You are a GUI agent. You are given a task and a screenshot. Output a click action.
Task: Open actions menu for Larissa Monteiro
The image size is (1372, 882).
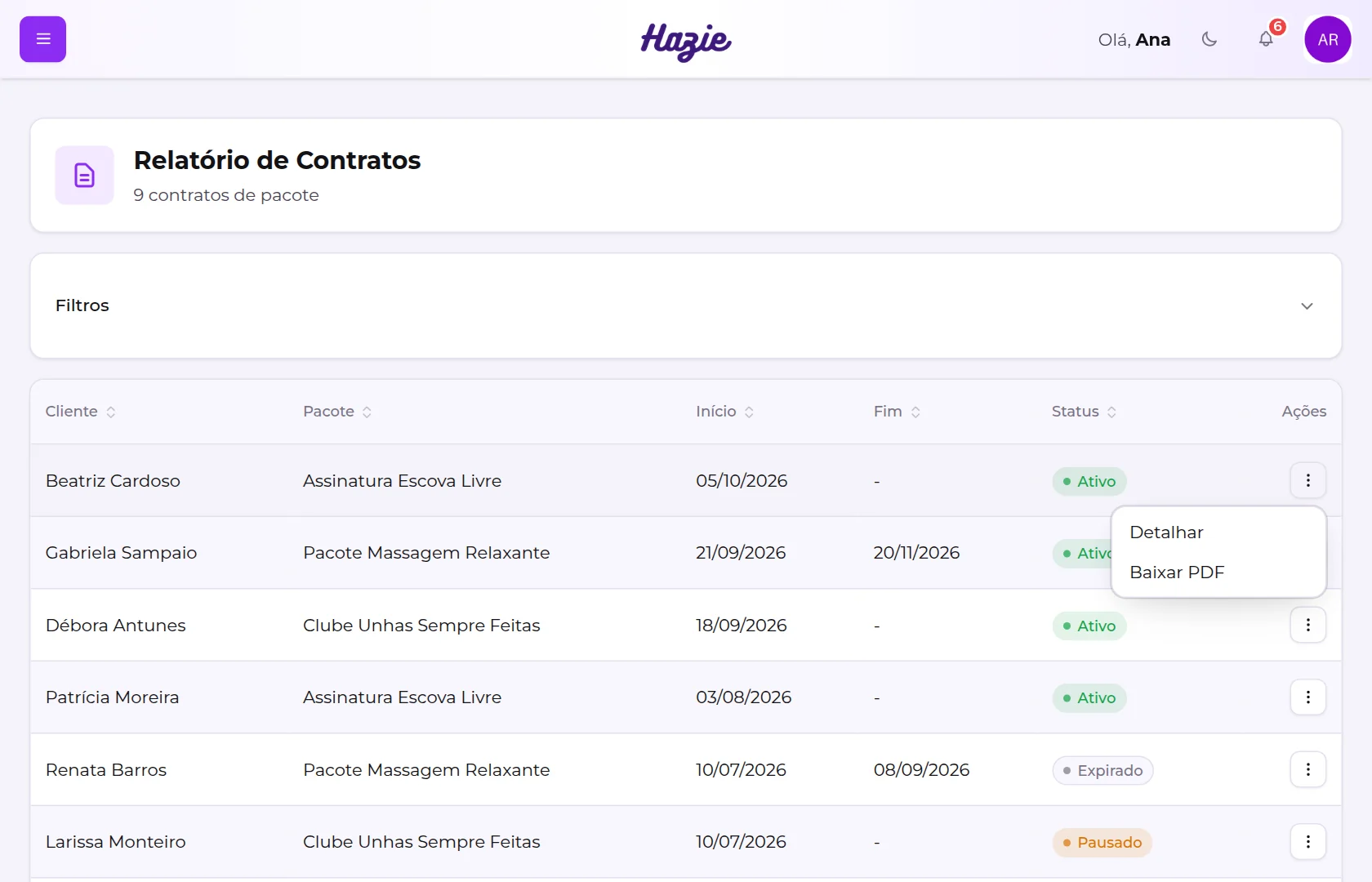pyautogui.click(x=1308, y=841)
